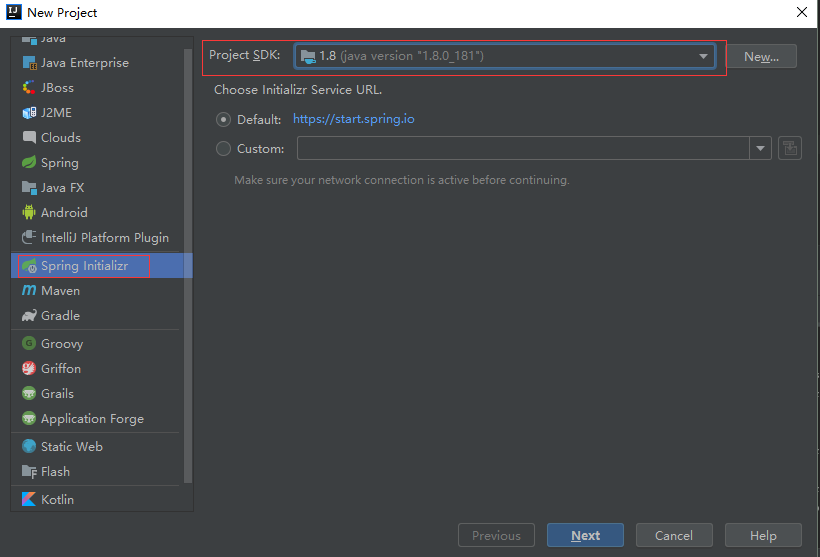Select Clouds project type label
Viewport: 820px width, 557px height.
[61, 138]
